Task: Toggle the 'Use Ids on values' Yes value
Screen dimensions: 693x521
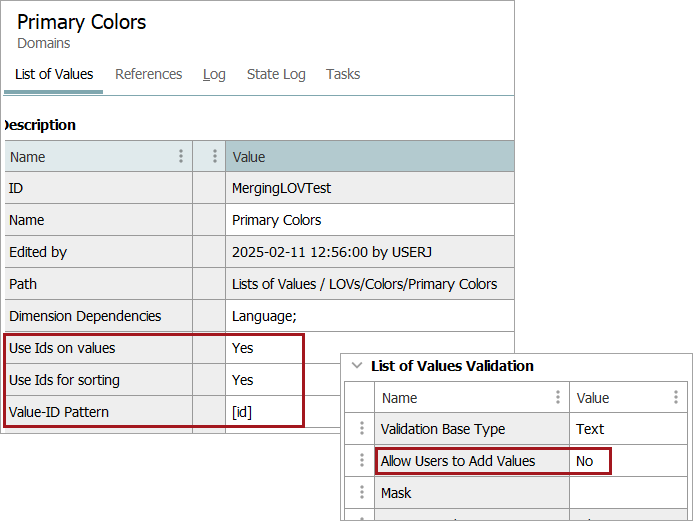Action: coord(243,348)
